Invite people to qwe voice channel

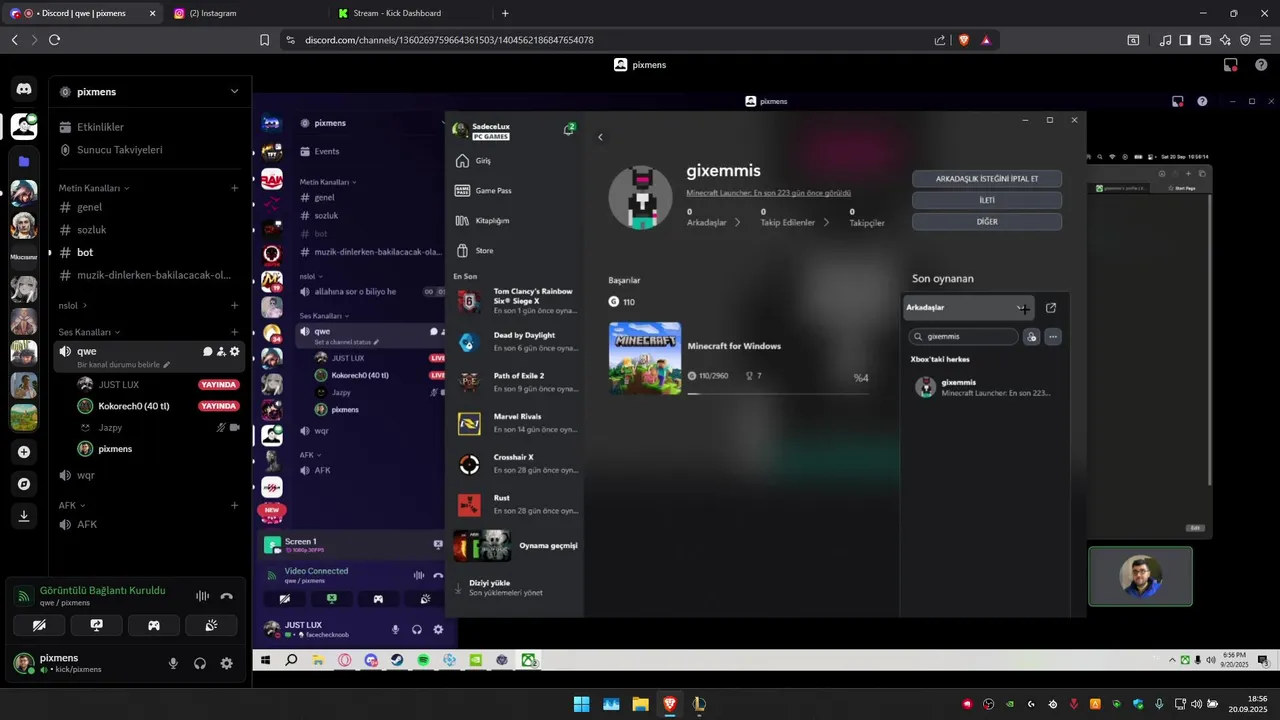tap(221, 351)
